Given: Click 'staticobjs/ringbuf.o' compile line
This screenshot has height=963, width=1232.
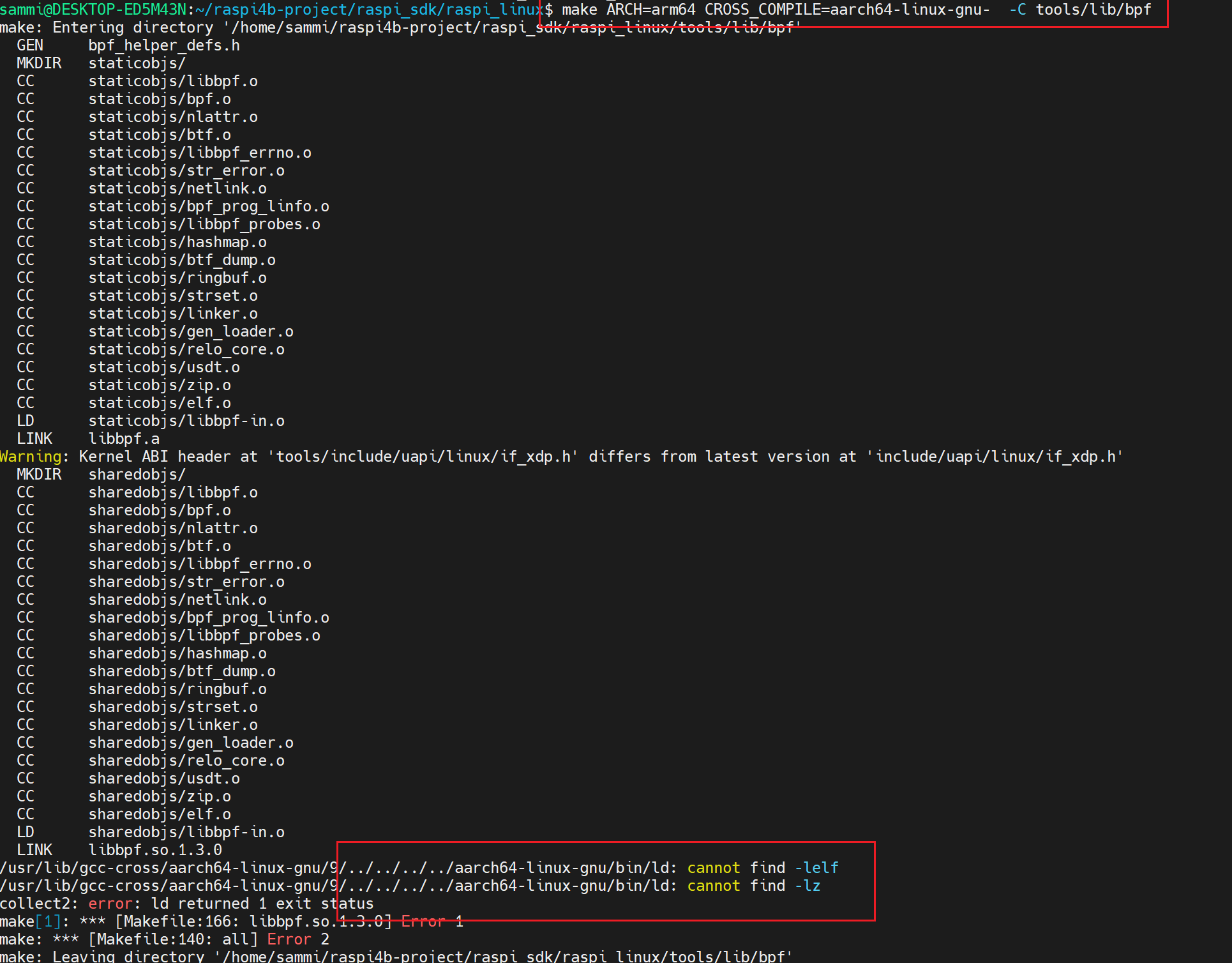Looking at the screenshot, I should point(177,278).
